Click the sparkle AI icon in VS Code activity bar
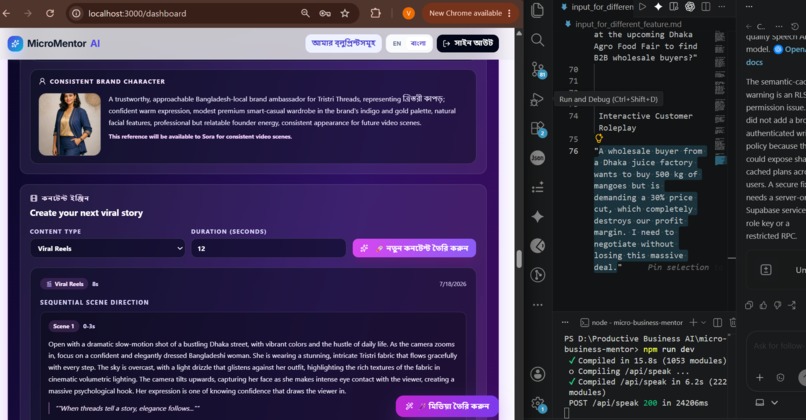 pyautogui.click(x=538, y=216)
